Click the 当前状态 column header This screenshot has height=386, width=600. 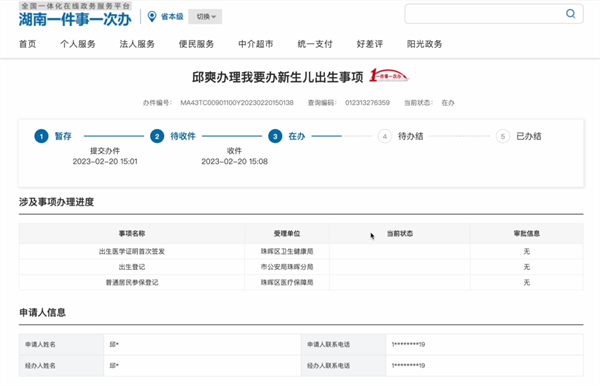(399, 233)
